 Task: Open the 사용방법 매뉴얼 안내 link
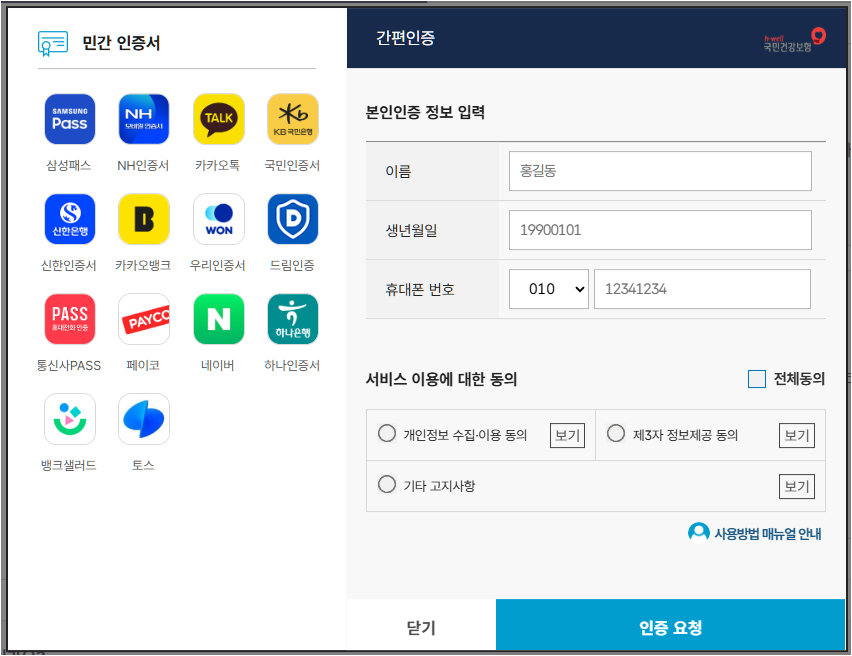tap(767, 534)
